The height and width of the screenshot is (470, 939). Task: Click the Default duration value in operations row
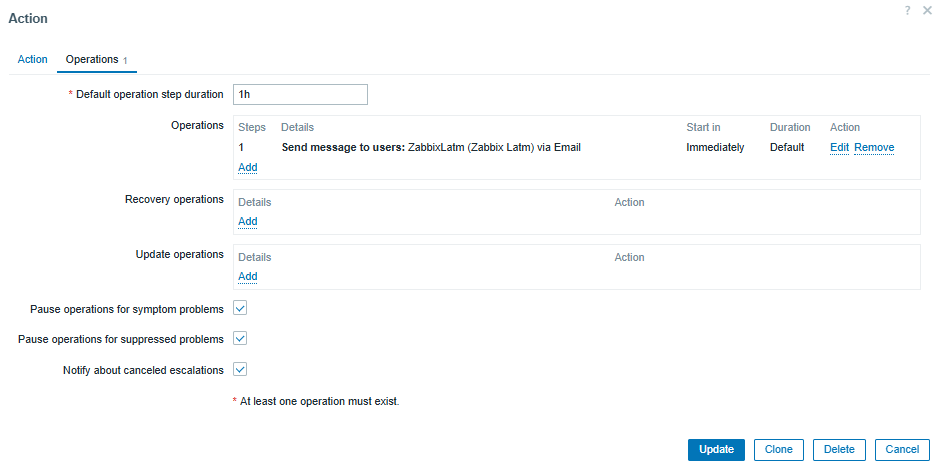(x=787, y=147)
